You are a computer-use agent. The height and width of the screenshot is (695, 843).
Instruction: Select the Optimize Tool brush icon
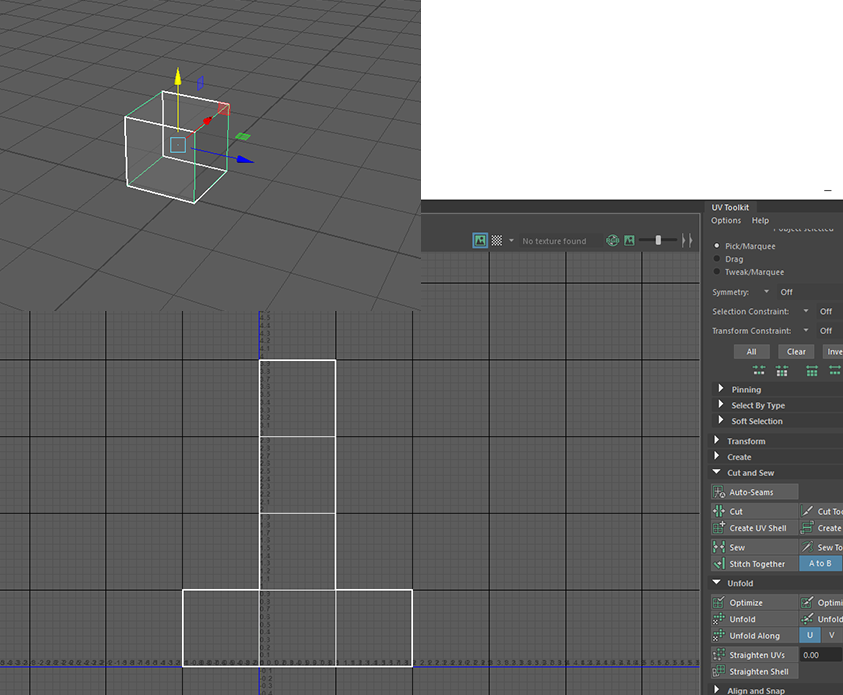click(807, 603)
